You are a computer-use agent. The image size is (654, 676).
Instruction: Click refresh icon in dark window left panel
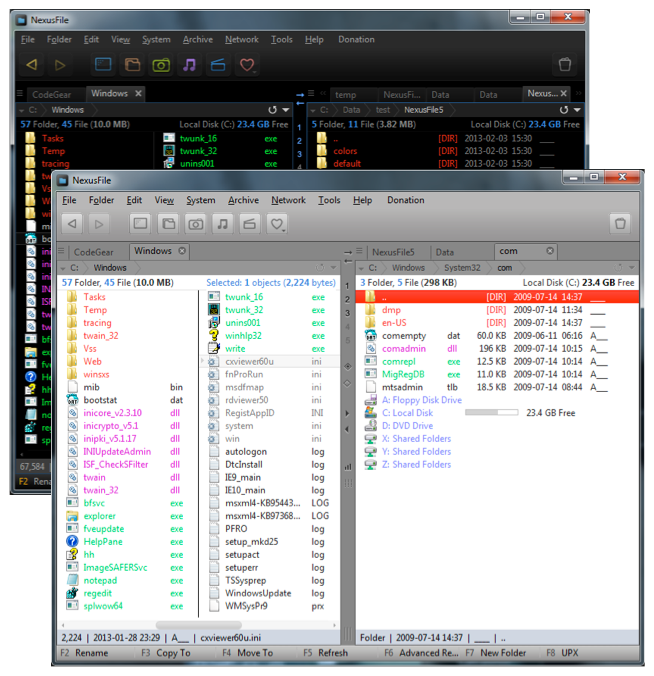[x=272, y=110]
